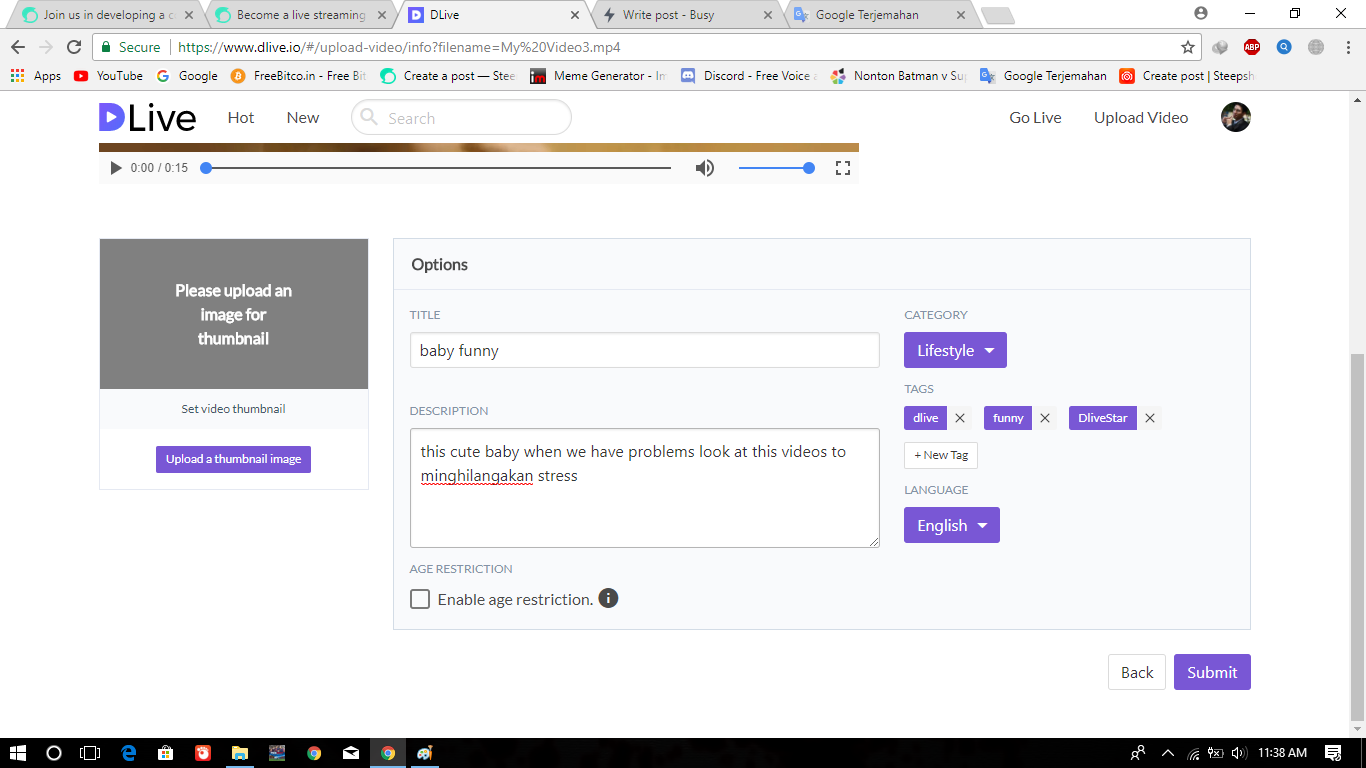
Task: Open the Microsoft Store taskbar icon
Action: [x=166, y=753]
